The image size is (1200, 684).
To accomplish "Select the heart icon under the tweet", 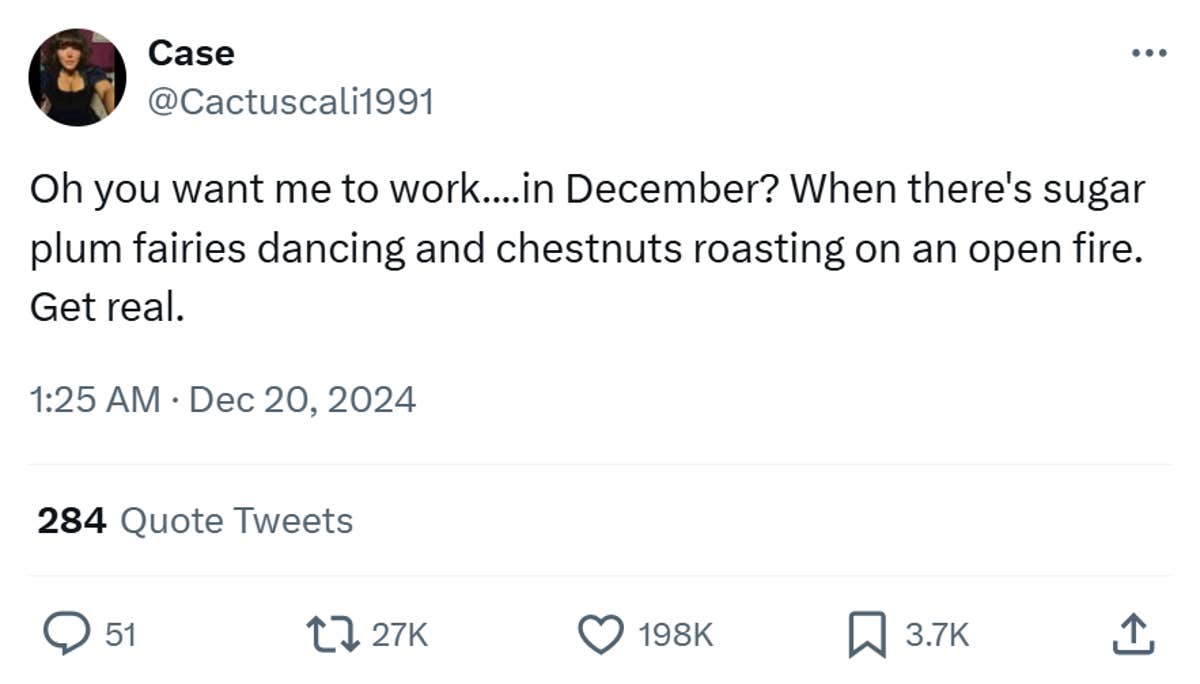I will click(603, 632).
